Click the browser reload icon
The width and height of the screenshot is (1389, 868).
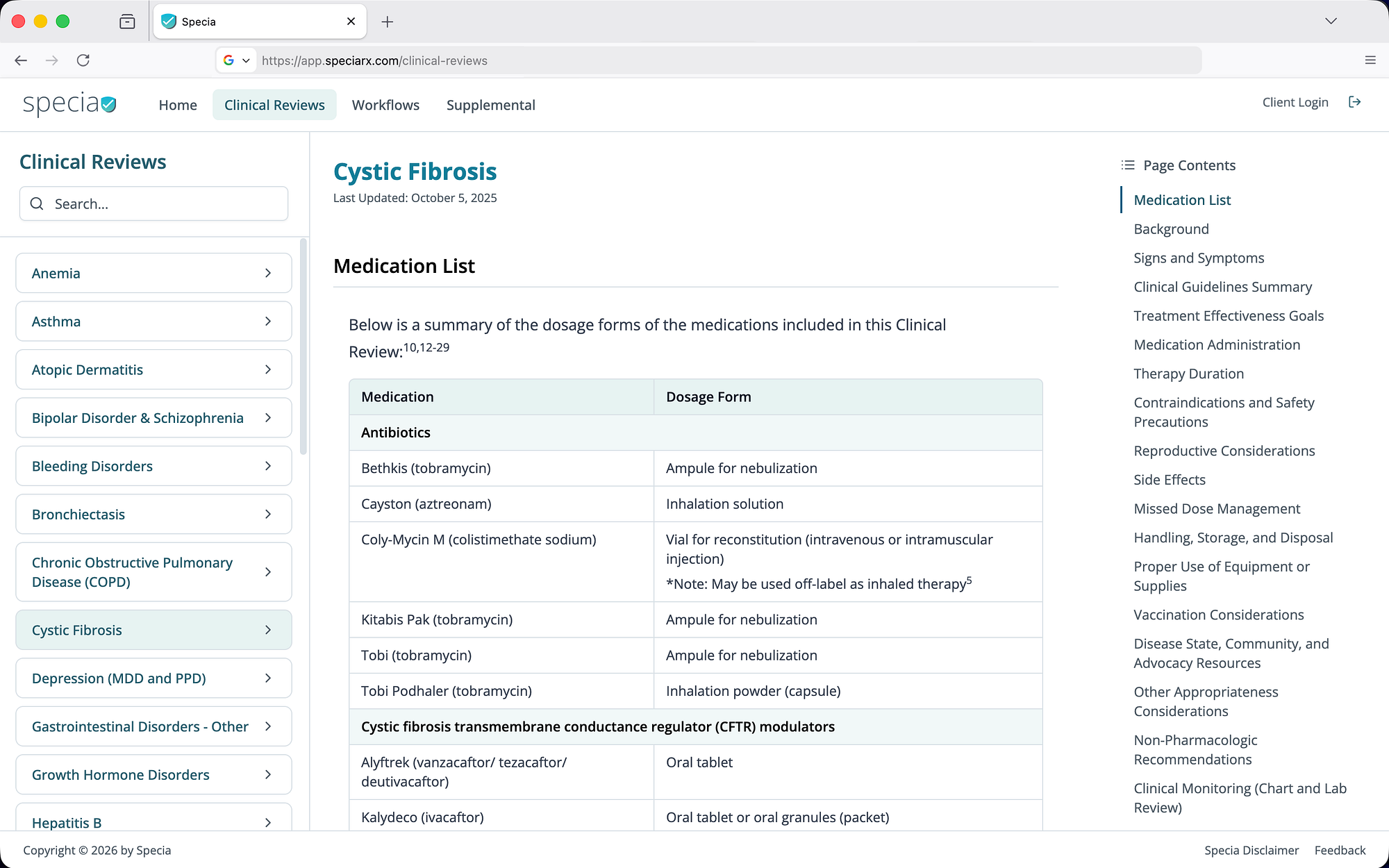[83, 60]
